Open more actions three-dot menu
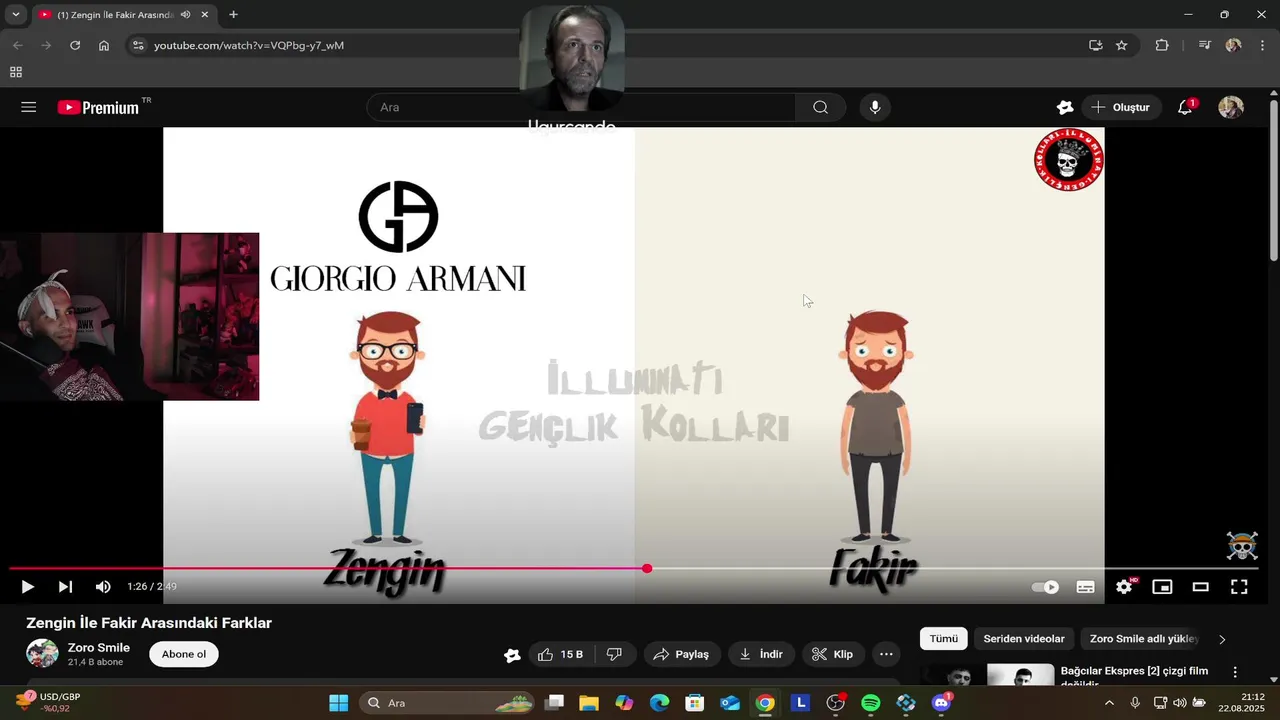 [886, 654]
